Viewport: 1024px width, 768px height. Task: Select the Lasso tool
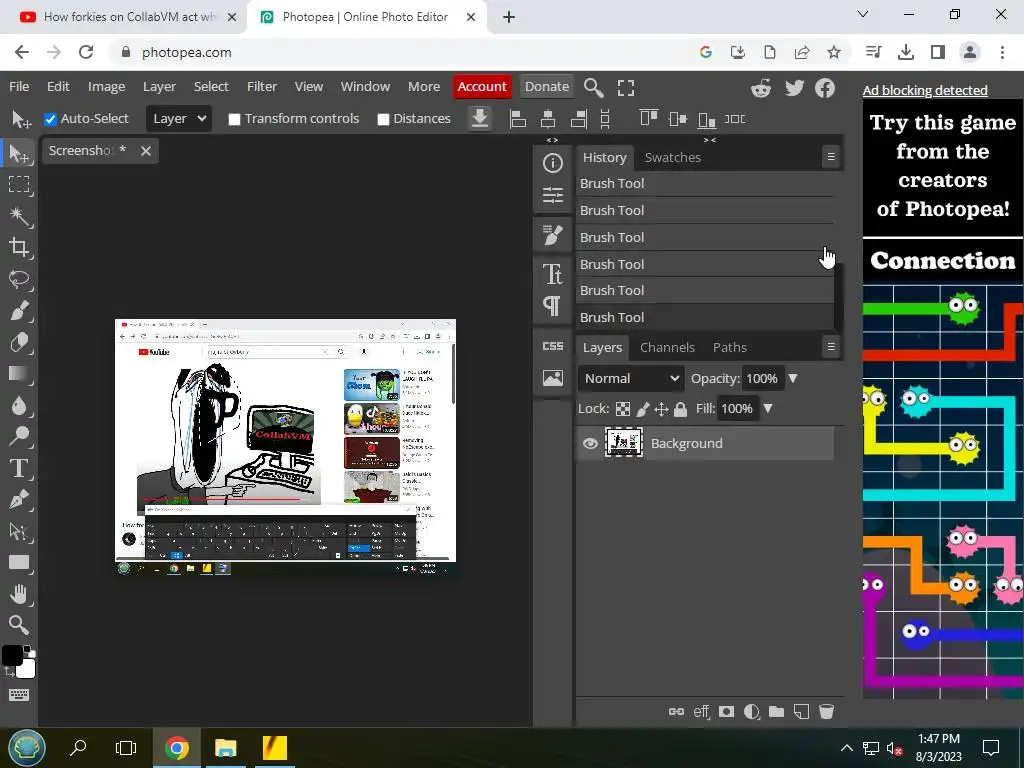pyautogui.click(x=19, y=279)
